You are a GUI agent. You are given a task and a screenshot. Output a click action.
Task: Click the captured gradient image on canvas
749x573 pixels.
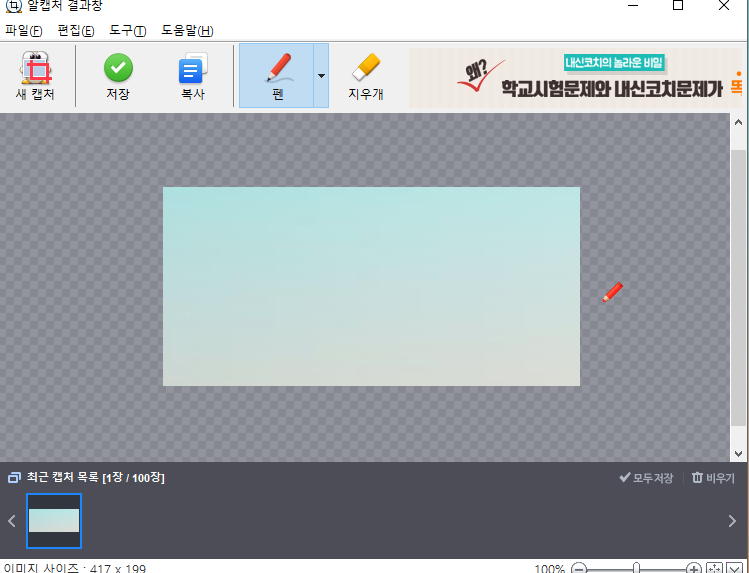tap(371, 286)
